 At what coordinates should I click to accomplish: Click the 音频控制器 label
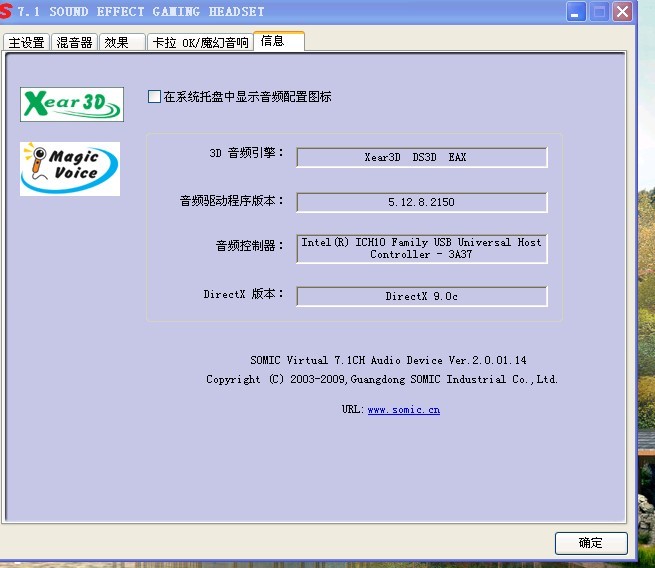[x=250, y=246]
